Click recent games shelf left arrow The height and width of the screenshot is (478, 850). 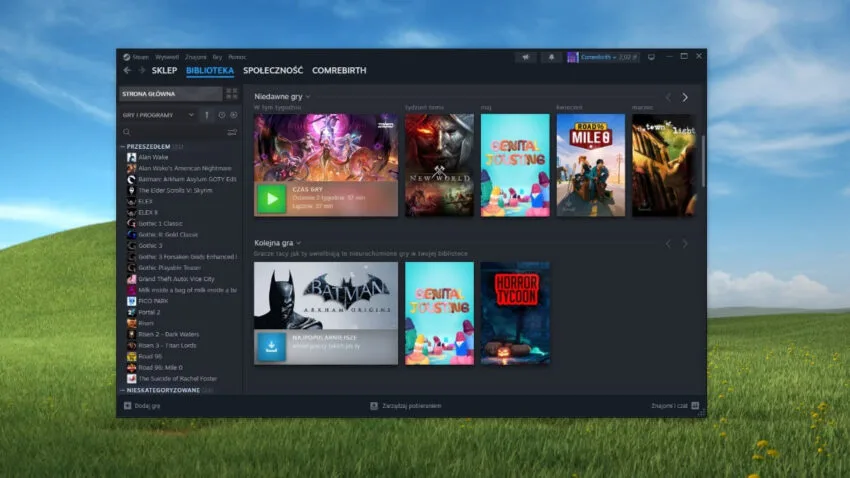668,97
